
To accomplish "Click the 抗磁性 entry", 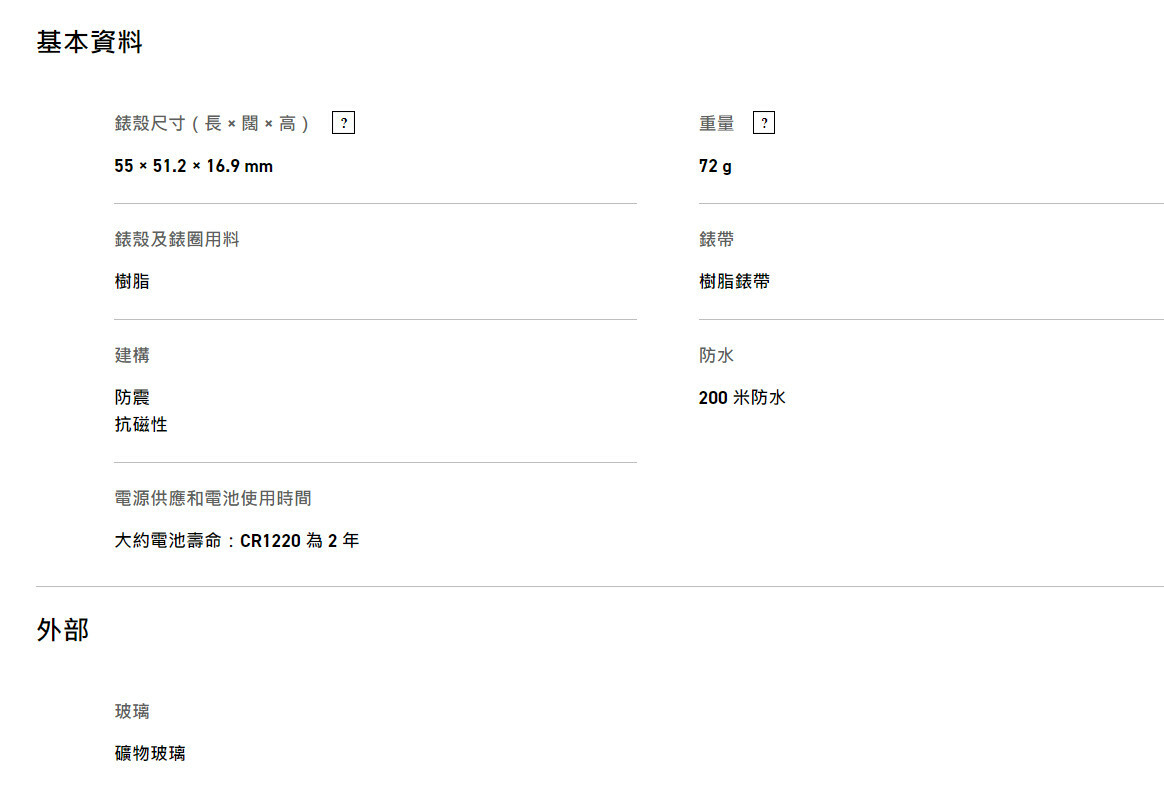I will pyautogui.click(x=141, y=425).
